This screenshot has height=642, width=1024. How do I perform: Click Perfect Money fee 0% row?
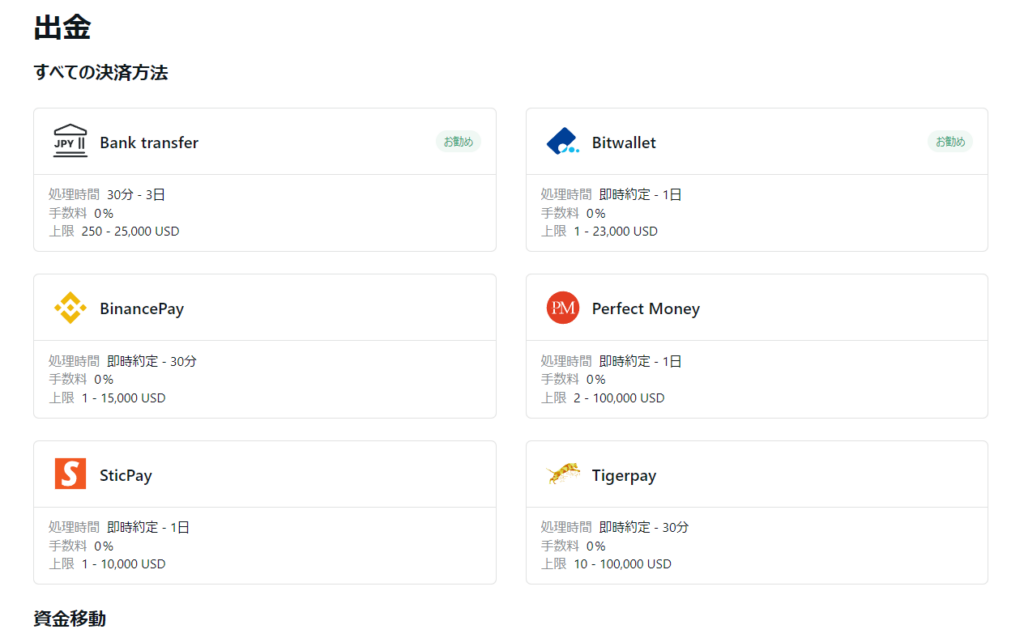coord(573,379)
